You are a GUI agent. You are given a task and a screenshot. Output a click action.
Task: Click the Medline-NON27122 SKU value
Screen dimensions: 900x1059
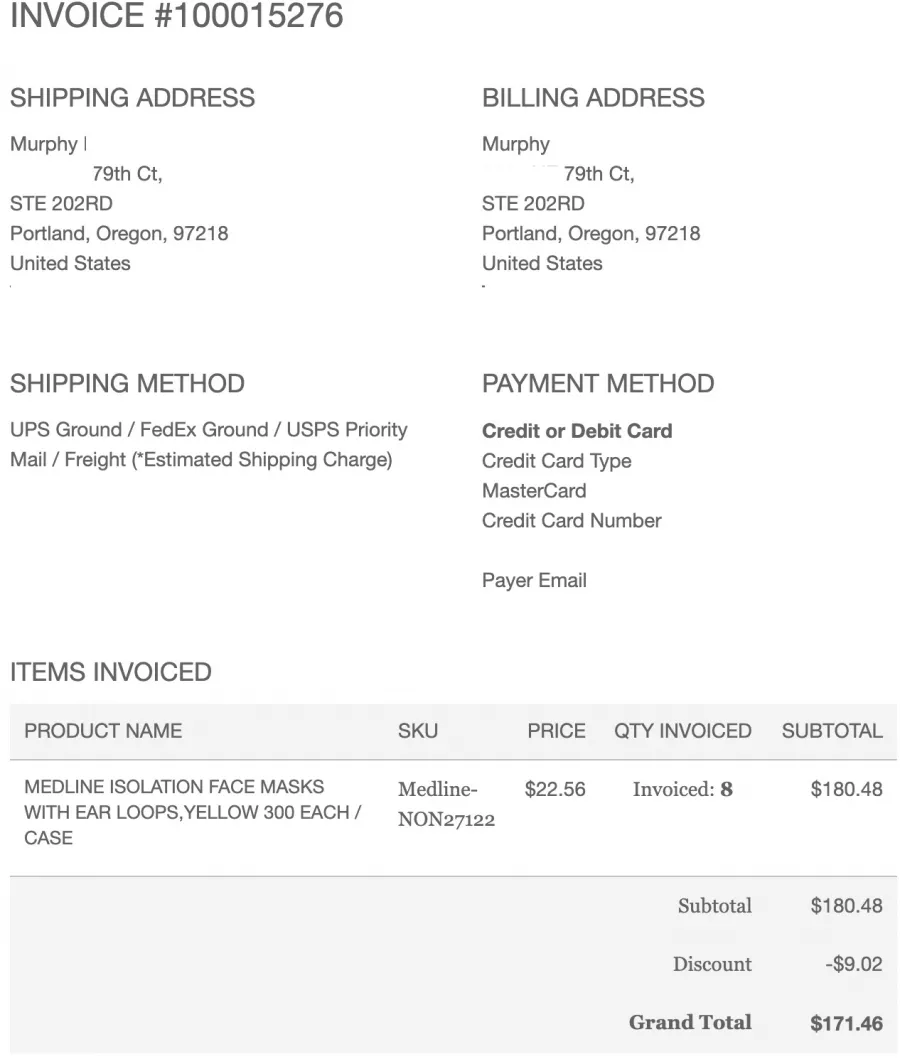(x=446, y=805)
